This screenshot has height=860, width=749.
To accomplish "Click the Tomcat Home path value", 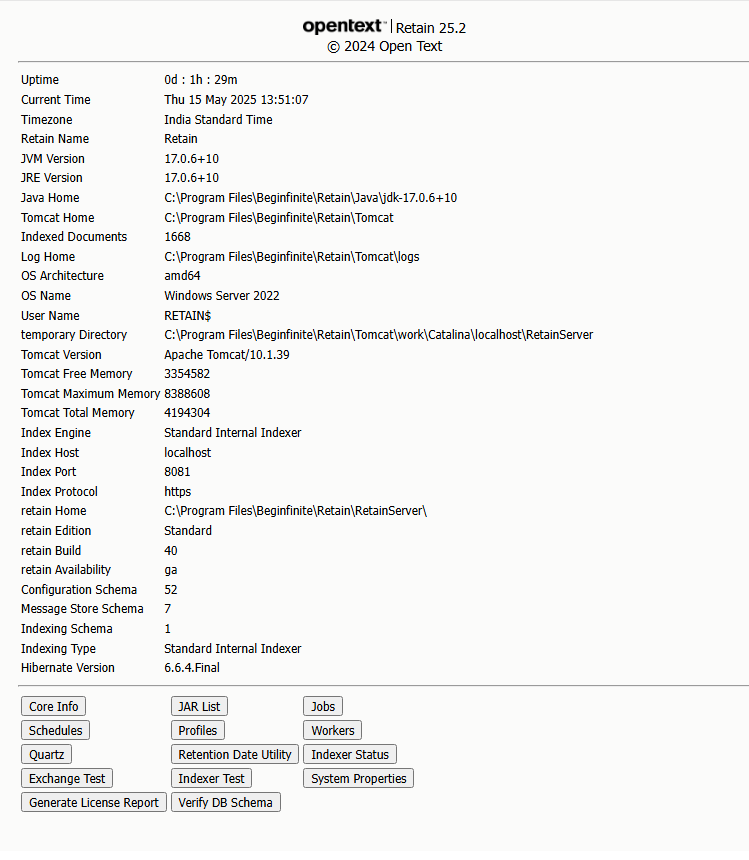I will click(279, 218).
